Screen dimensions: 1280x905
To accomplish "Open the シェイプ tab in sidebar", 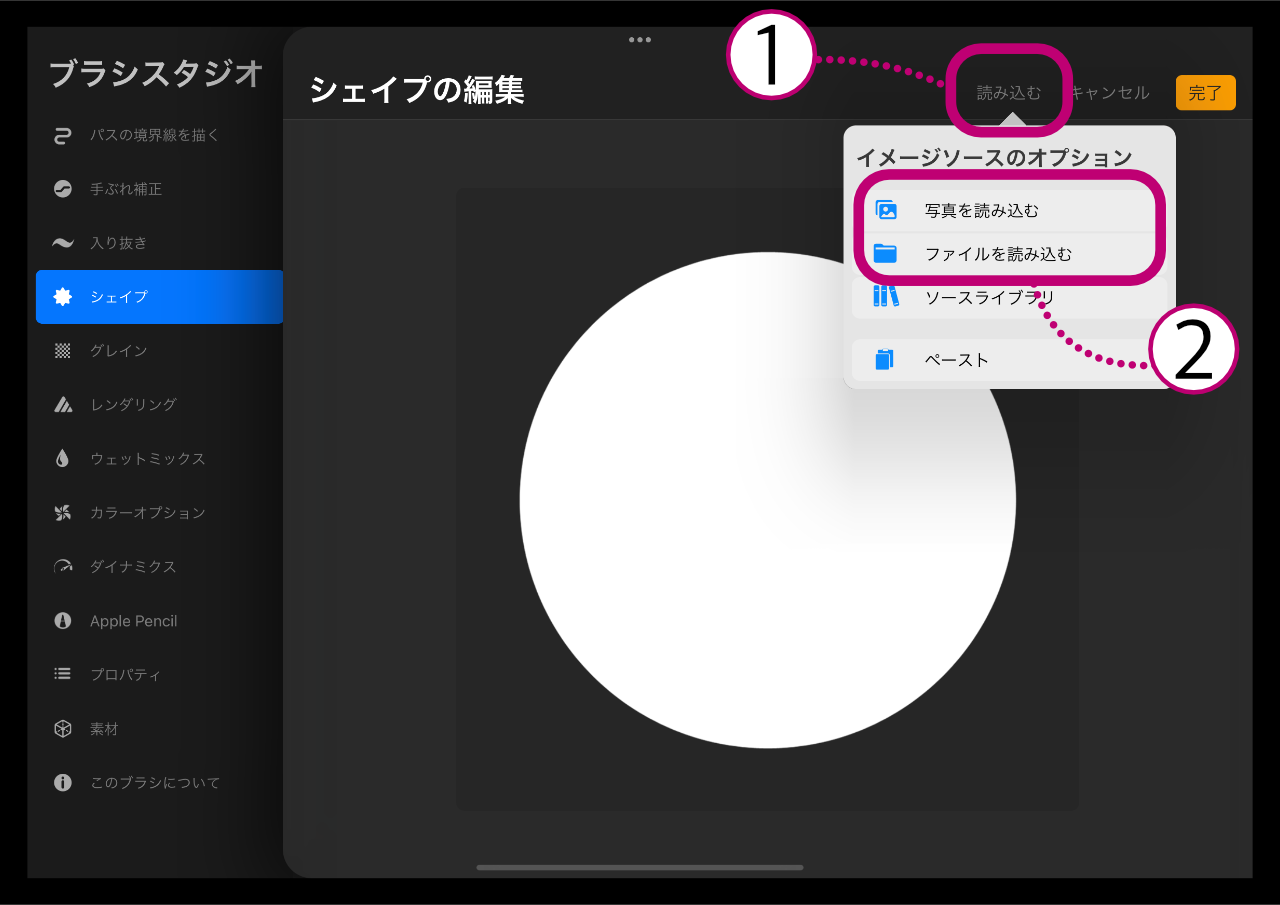I will (159, 297).
